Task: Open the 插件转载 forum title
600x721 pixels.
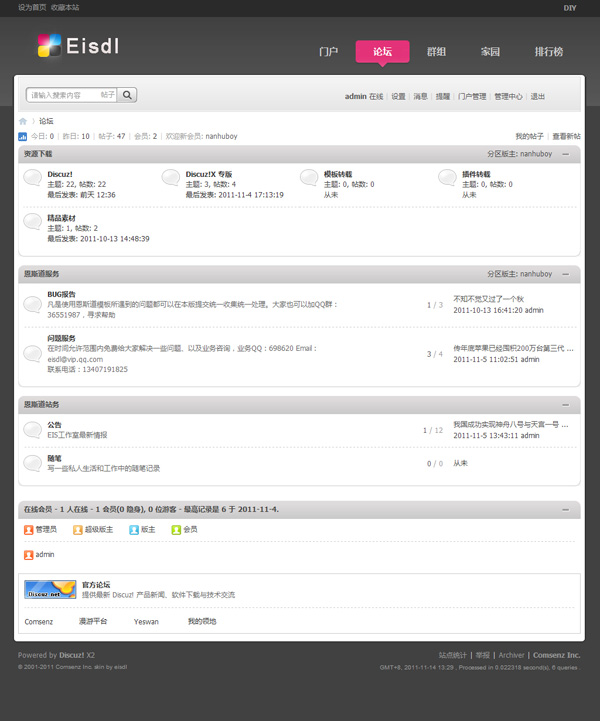Action: [x=476, y=174]
